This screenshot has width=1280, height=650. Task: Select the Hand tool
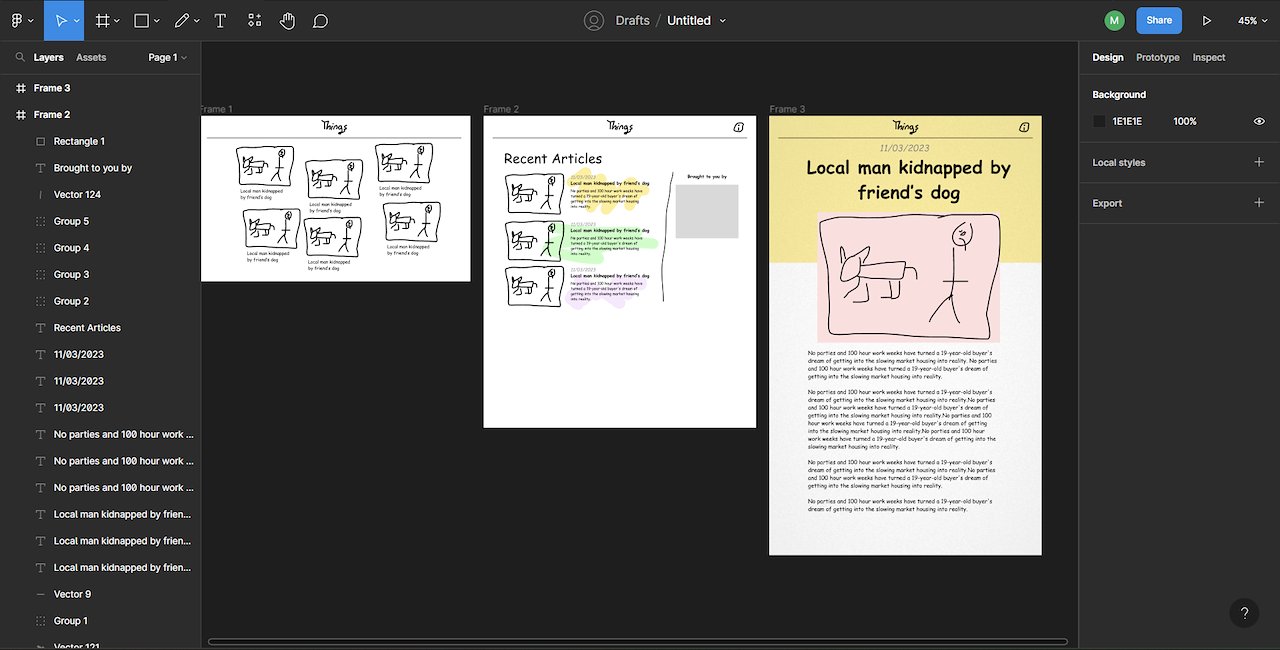[x=287, y=20]
